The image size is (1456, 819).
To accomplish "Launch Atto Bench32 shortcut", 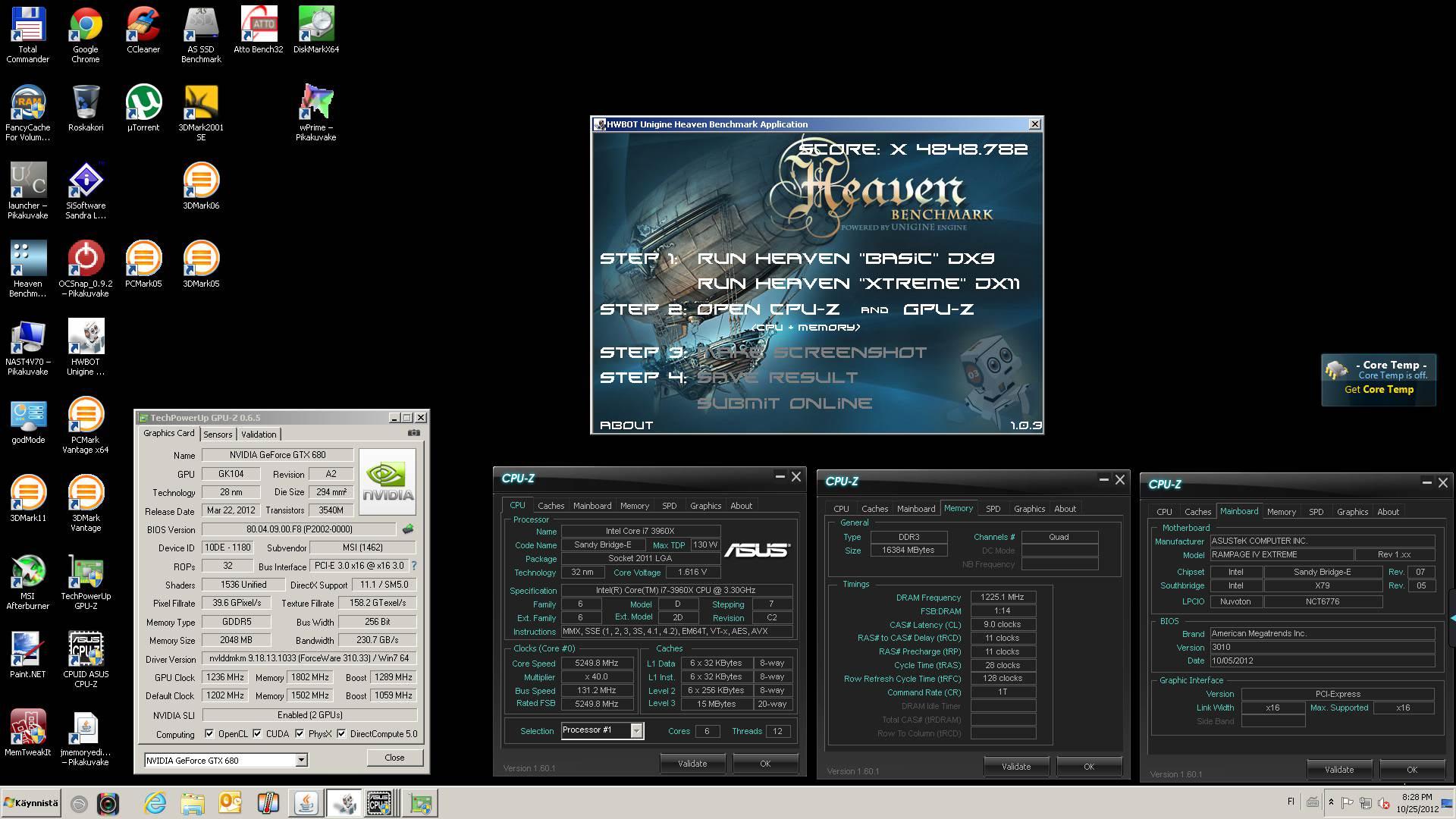I will tap(259, 30).
